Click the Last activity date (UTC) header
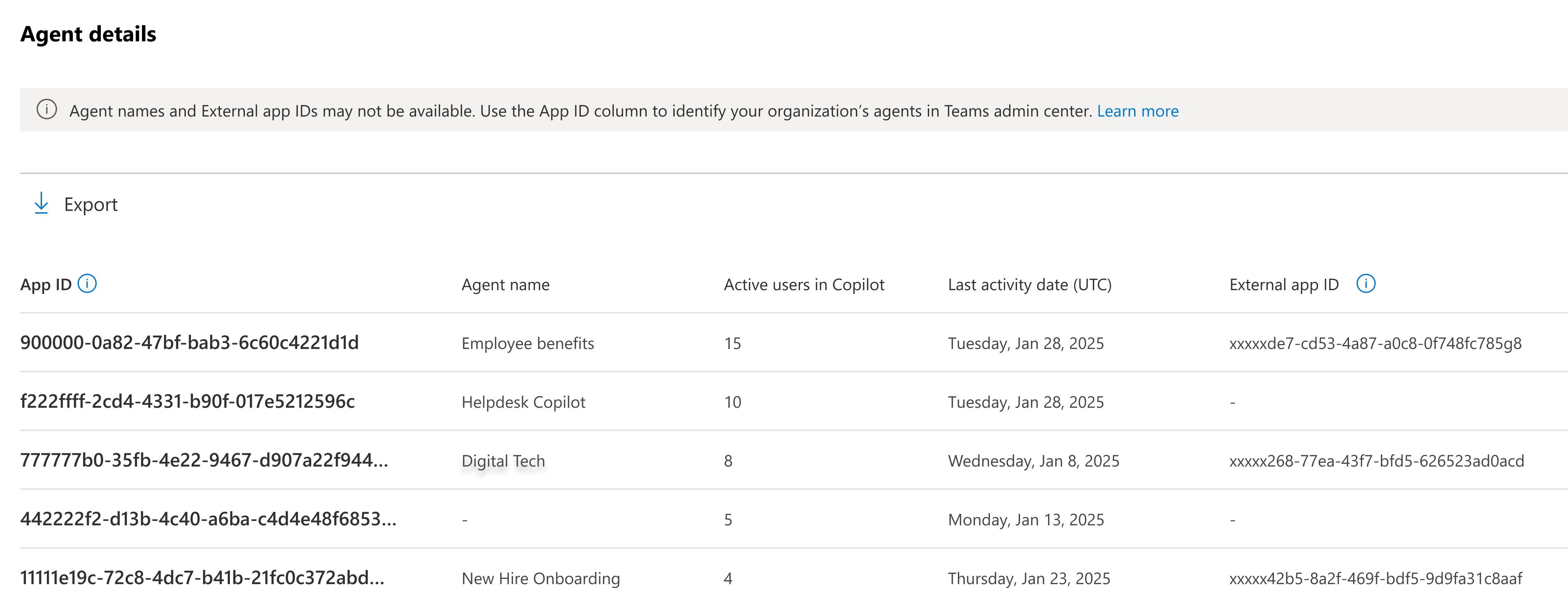1568x606 pixels. tap(1029, 284)
